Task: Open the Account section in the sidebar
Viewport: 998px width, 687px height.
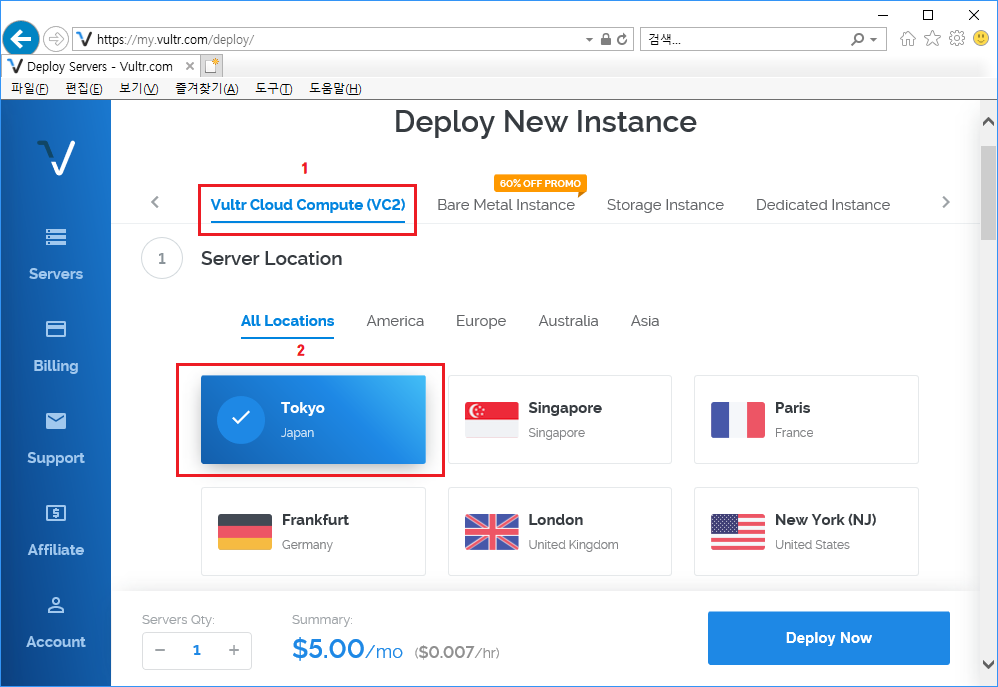Action: (x=56, y=623)
